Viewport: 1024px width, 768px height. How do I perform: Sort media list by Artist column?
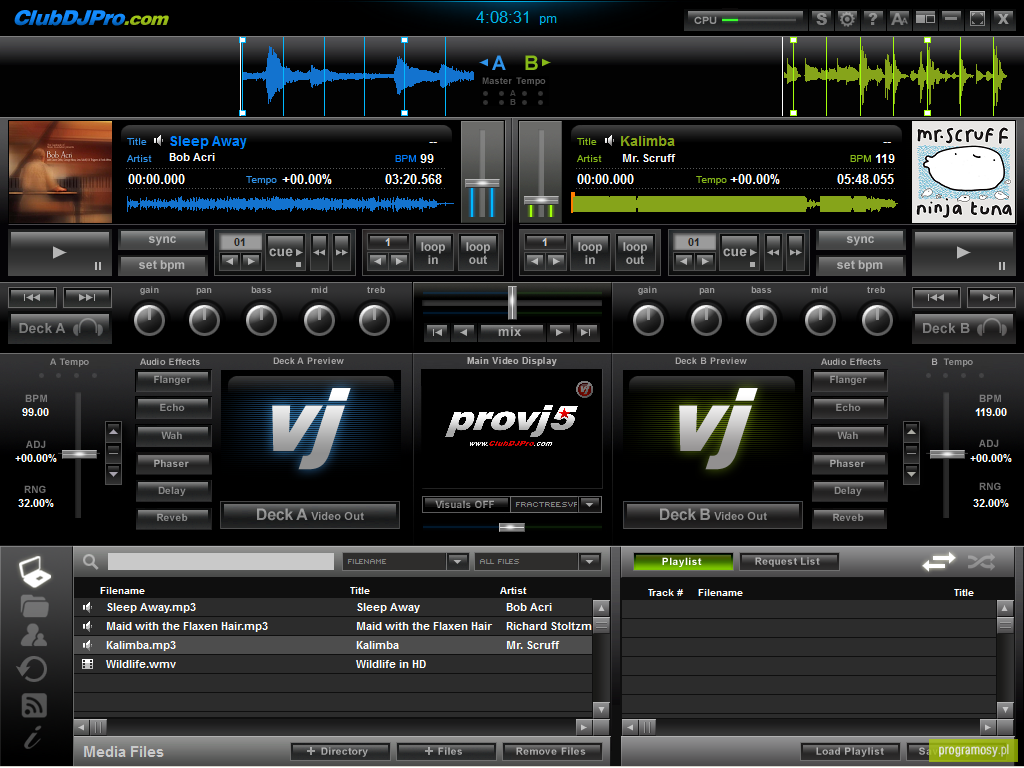click(513, 591)
